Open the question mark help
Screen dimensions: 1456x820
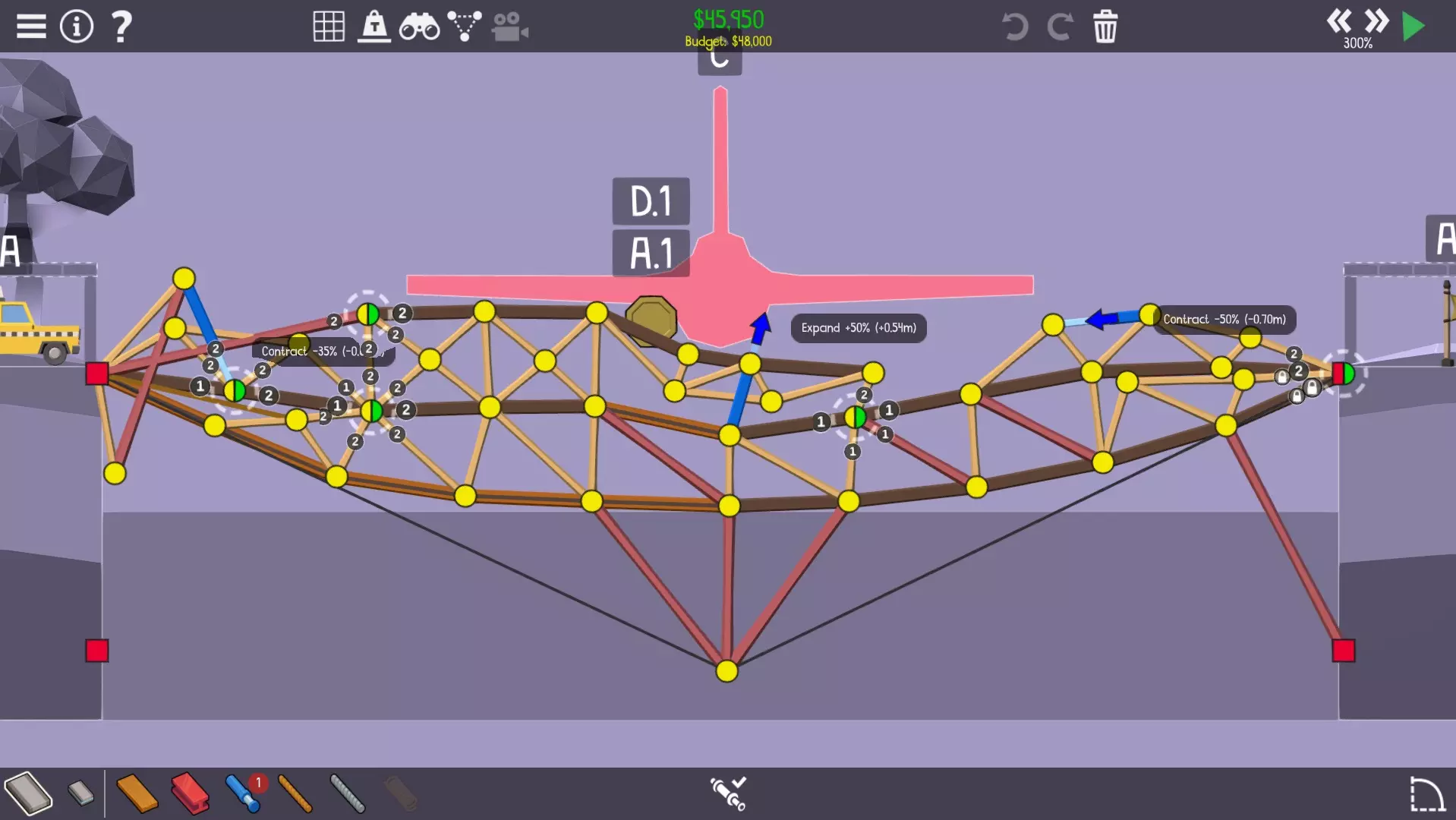(x=121, y=27)
